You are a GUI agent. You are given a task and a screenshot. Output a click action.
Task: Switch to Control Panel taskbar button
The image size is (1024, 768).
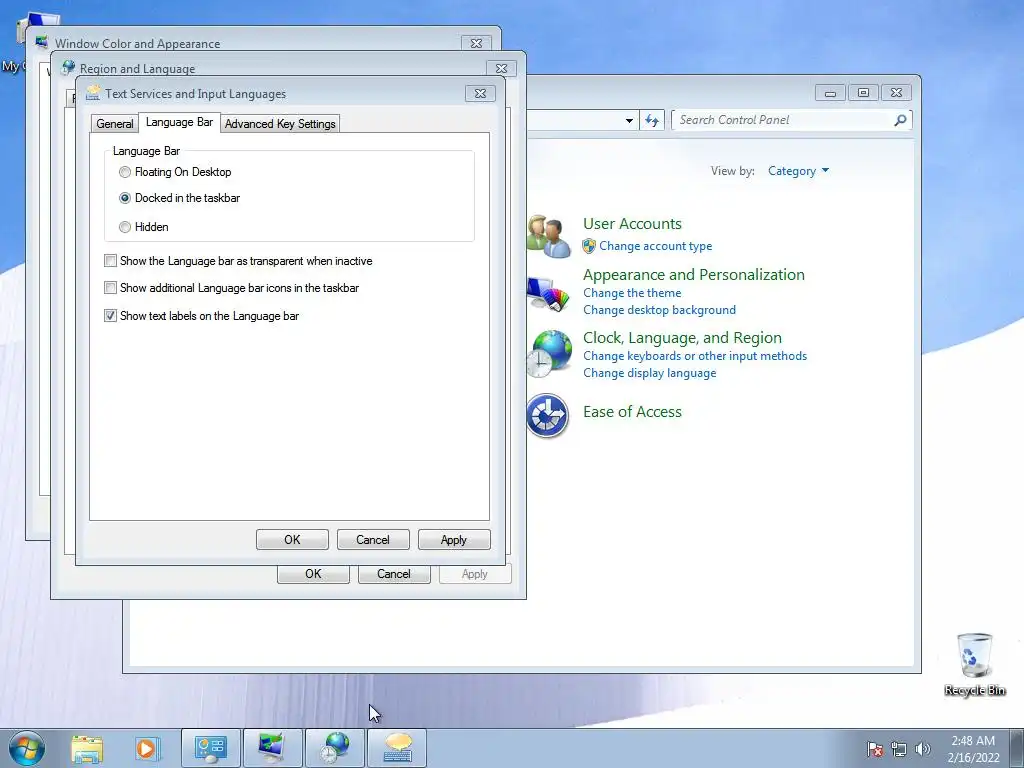click(210, 748)
